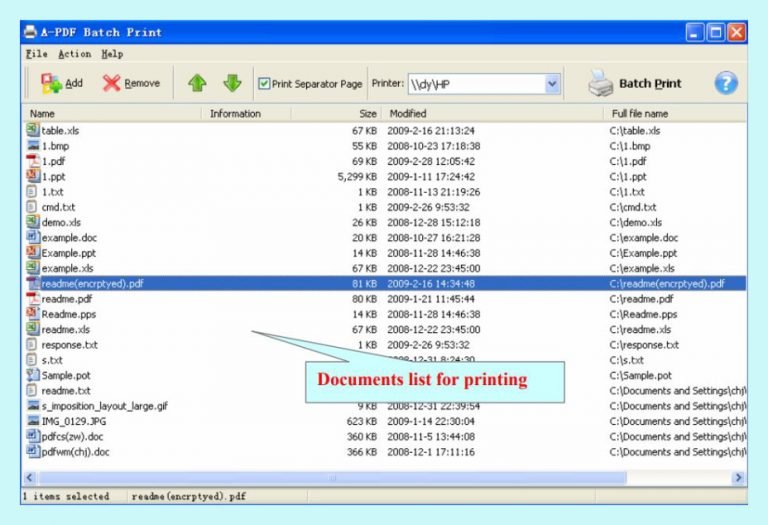
Task: Open the Action menu
Action: [x=74, y=54]
